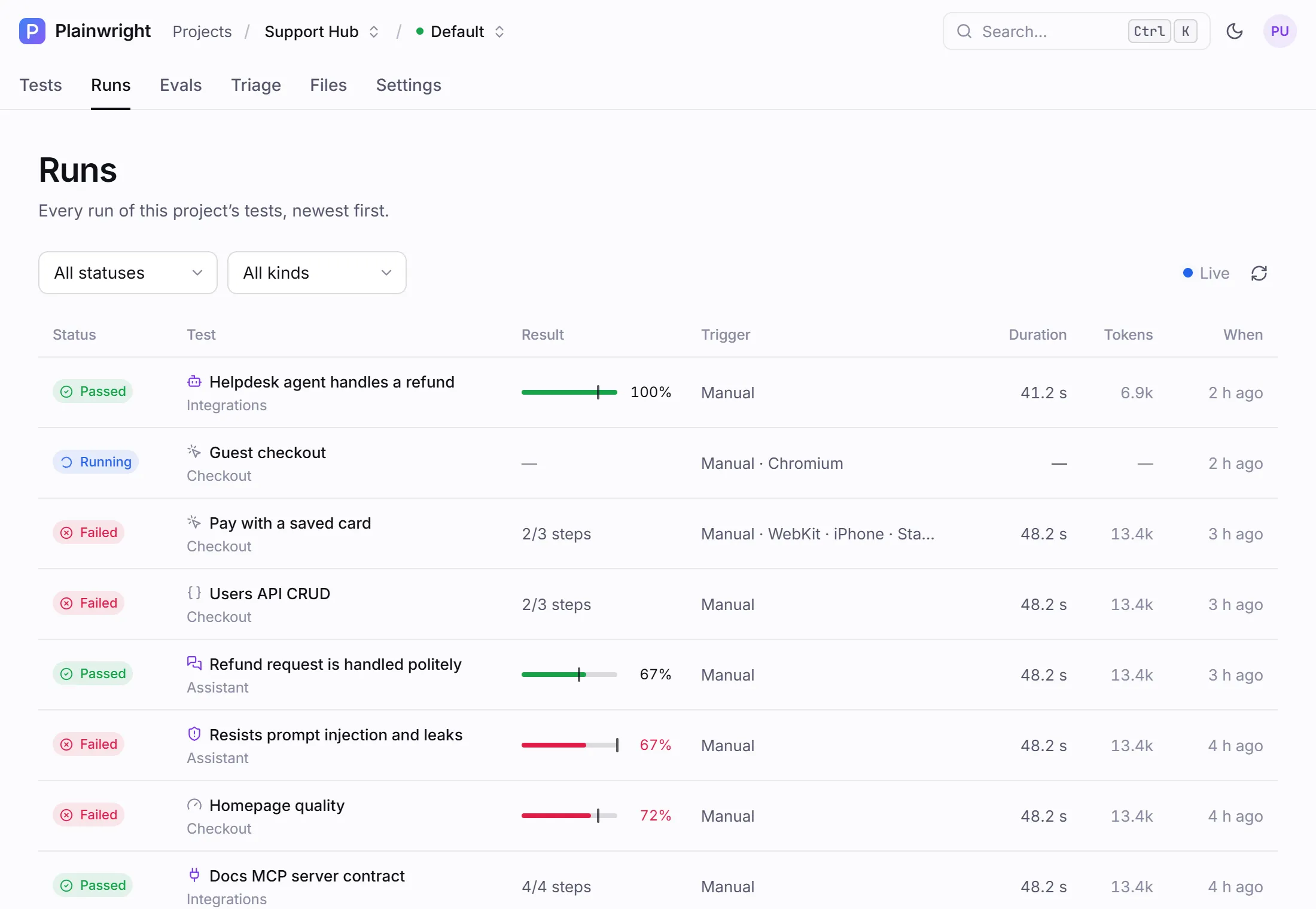Toggle the Live updates indicator
The image size is (1316, 909).
pyautogui.click(x=1206, y=273)
